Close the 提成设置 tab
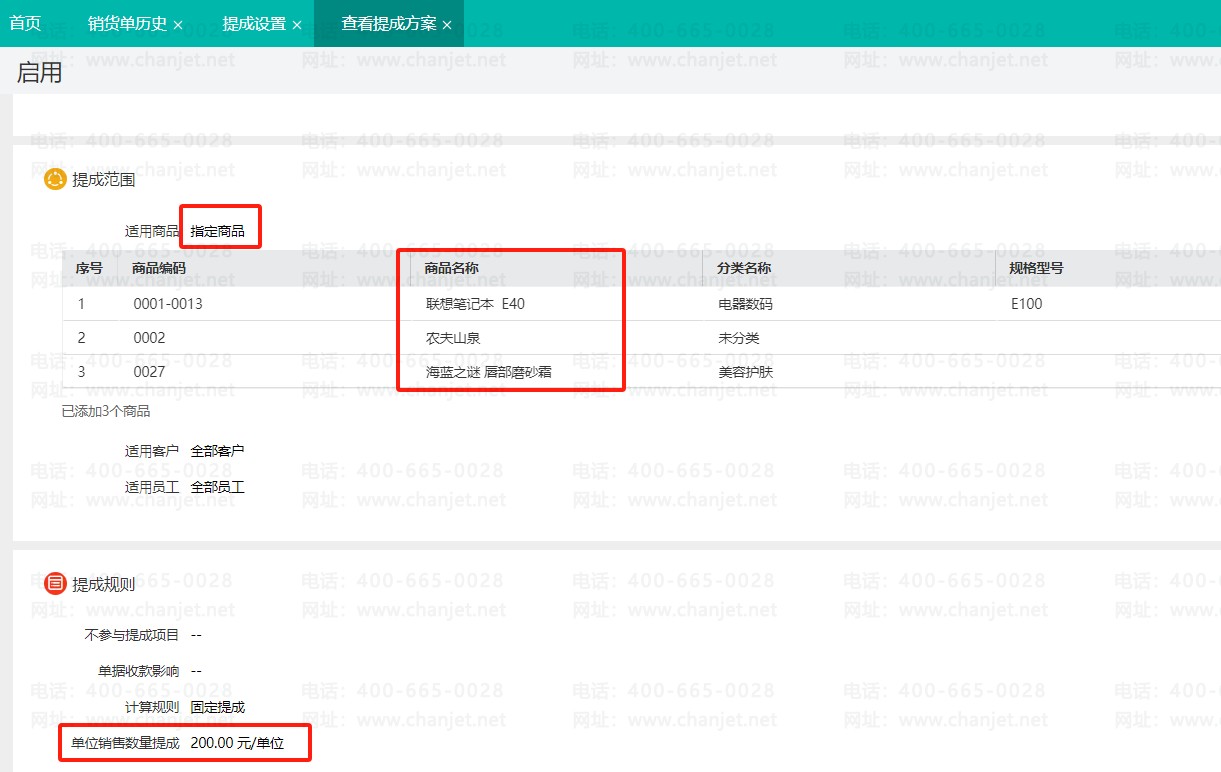 (297, 24)
